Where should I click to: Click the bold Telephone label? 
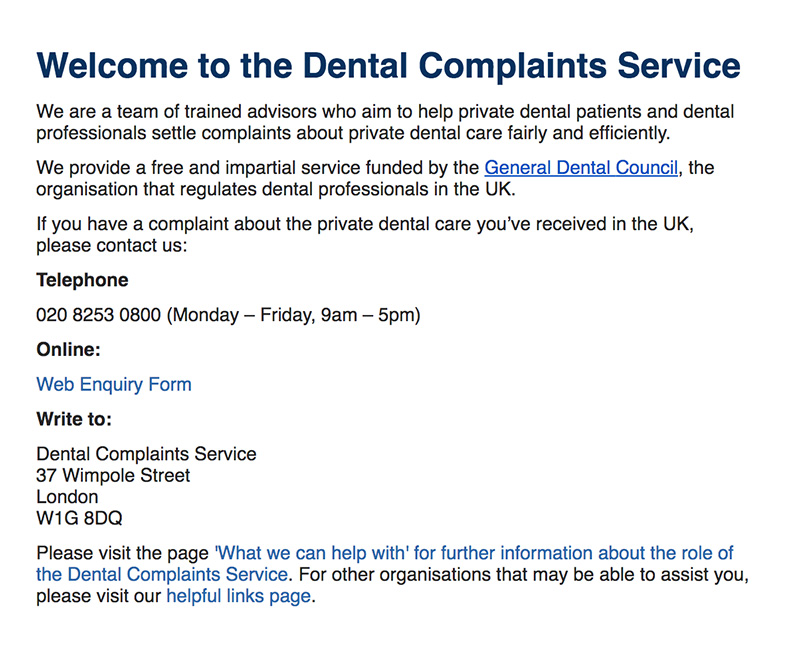[82, 280]
